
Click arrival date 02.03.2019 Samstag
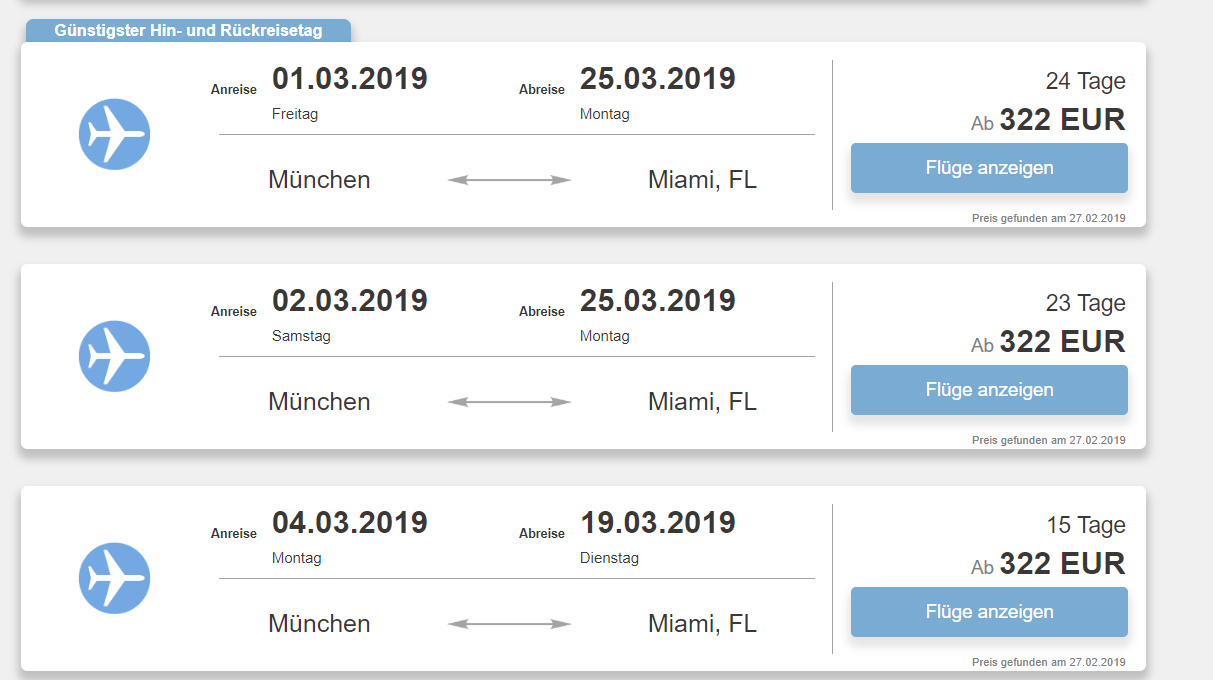point(349,301)
